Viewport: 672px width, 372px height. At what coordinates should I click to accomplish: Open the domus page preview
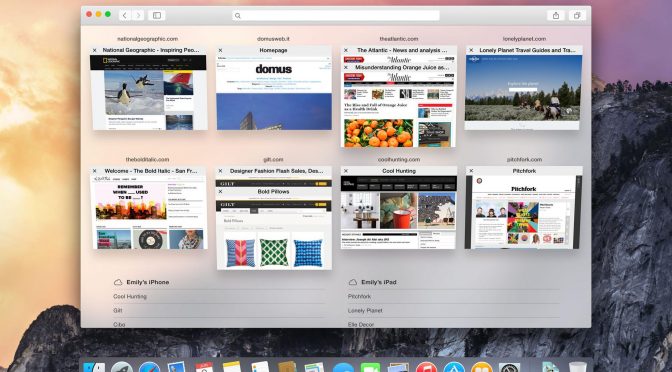coord(274,92)
